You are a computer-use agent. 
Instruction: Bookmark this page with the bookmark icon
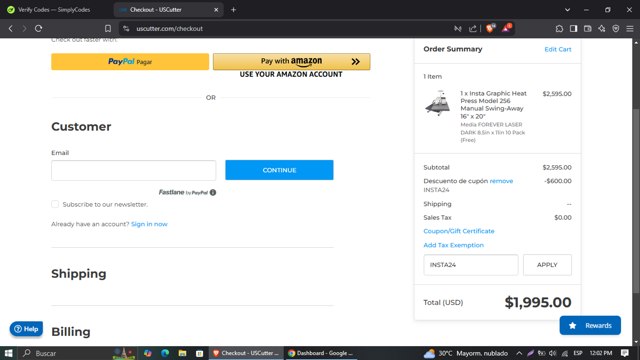[x=108, y=29]
